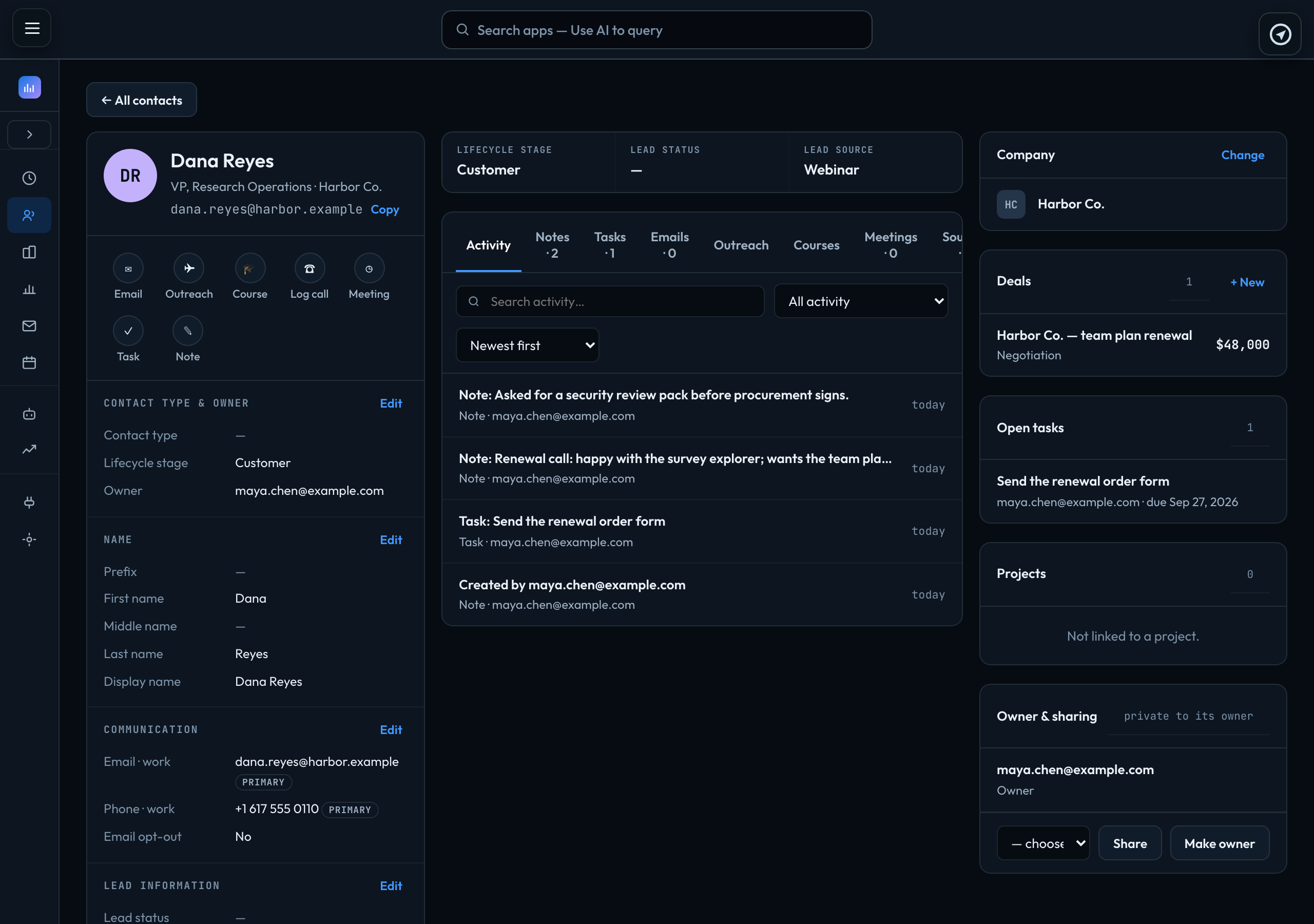Click the Meeting clock icon
1314x924 pixels.
click(x=369, y=268)
